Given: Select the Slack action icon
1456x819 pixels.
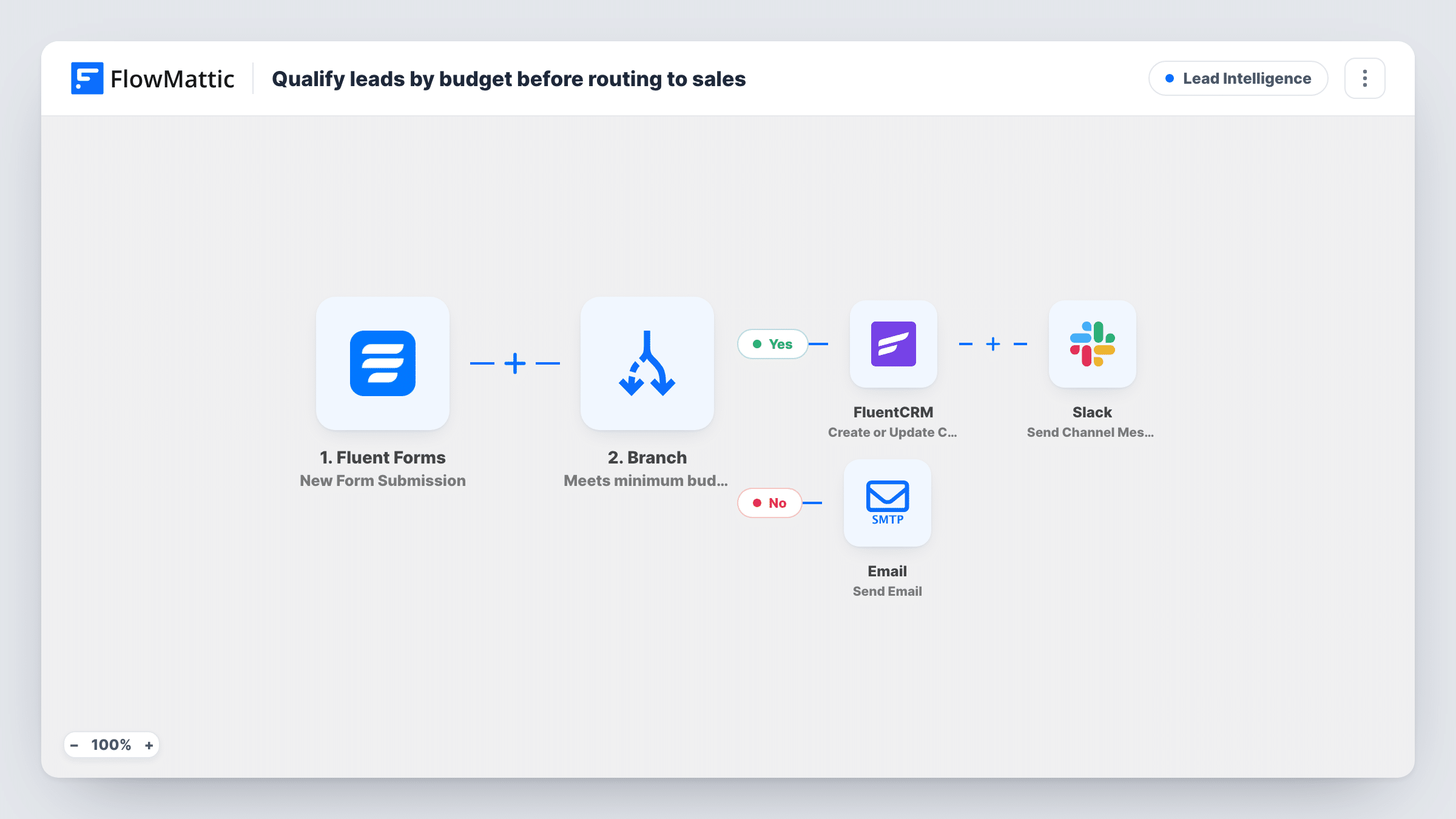Looking at the screenshot, I should [1093, 344].
